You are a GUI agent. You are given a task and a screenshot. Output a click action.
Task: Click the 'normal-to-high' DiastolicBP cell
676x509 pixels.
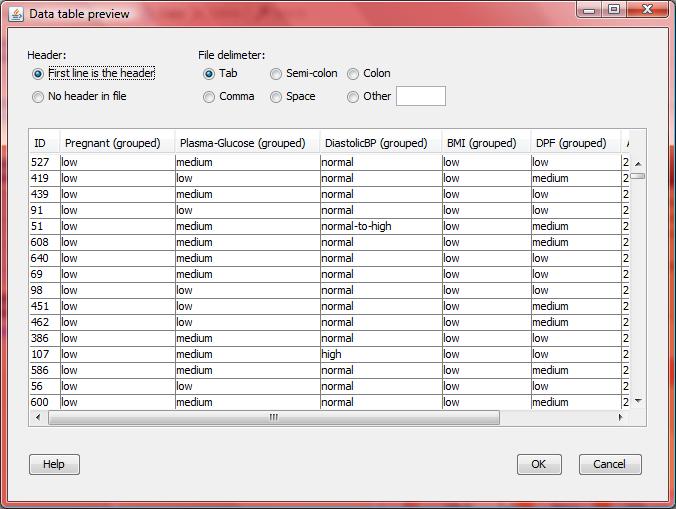point(381,226)
